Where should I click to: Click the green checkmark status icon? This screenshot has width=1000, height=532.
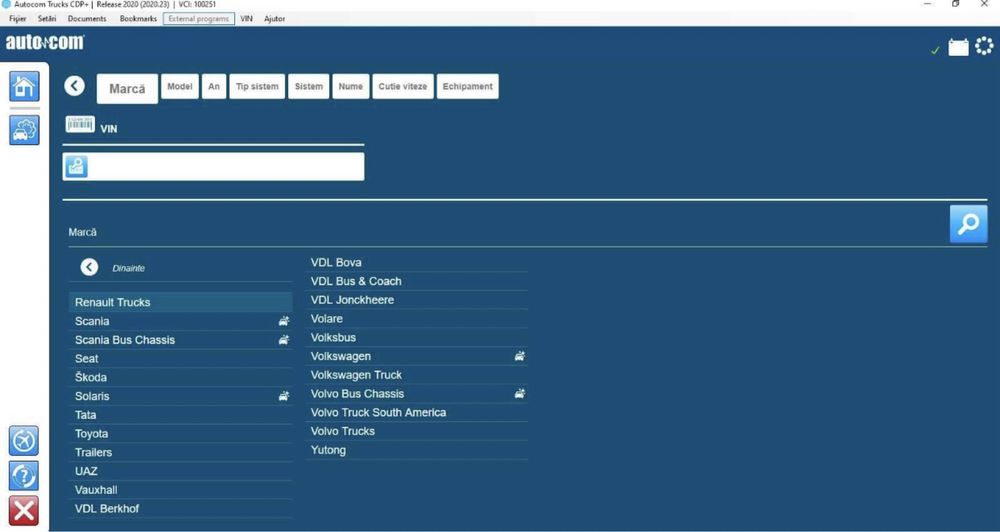(935, 50)
